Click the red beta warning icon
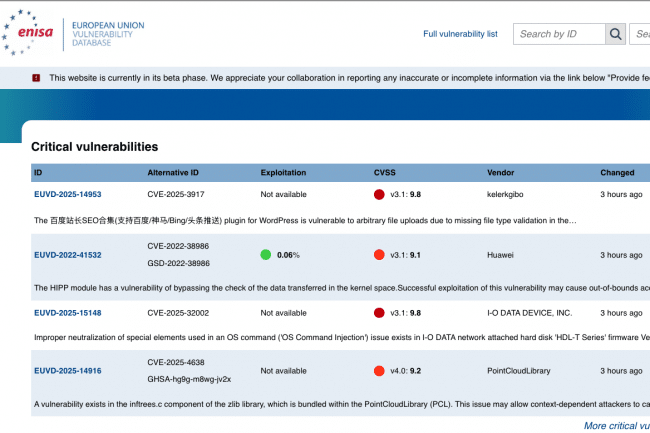This screenshot has width=650, height=433. (36, 78)
